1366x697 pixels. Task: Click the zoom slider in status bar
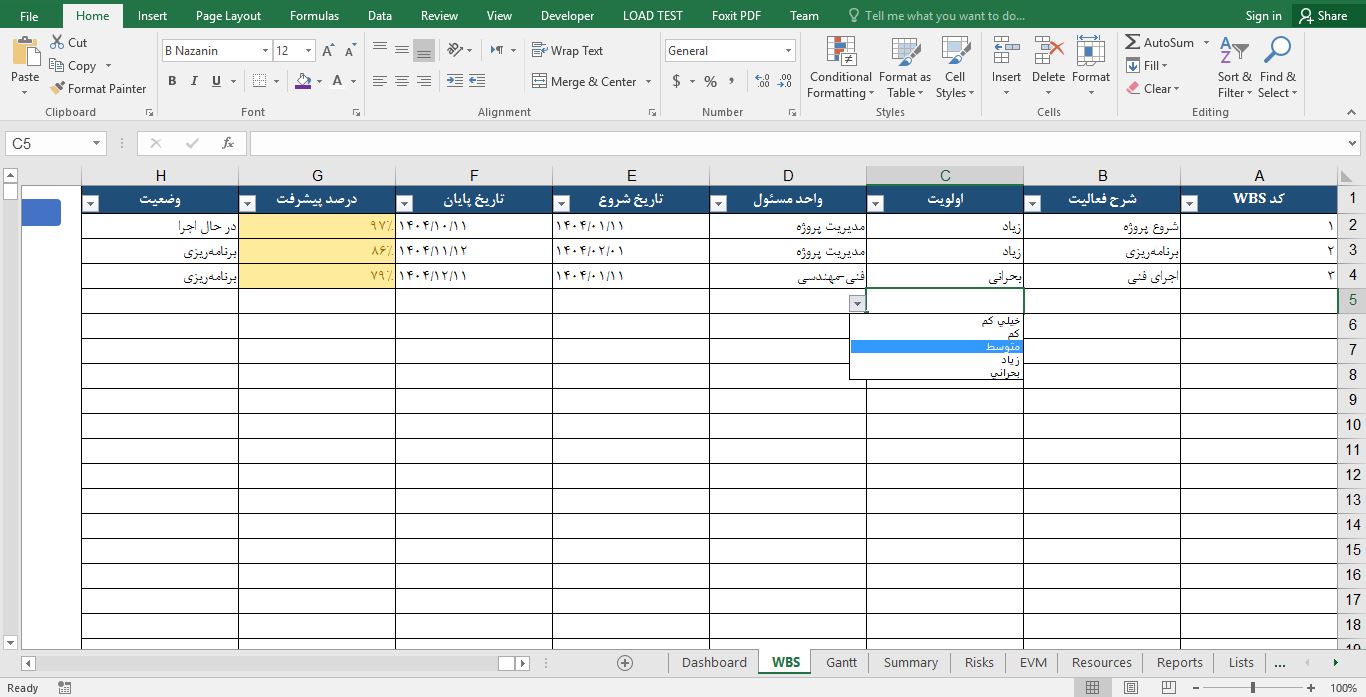1252,688
